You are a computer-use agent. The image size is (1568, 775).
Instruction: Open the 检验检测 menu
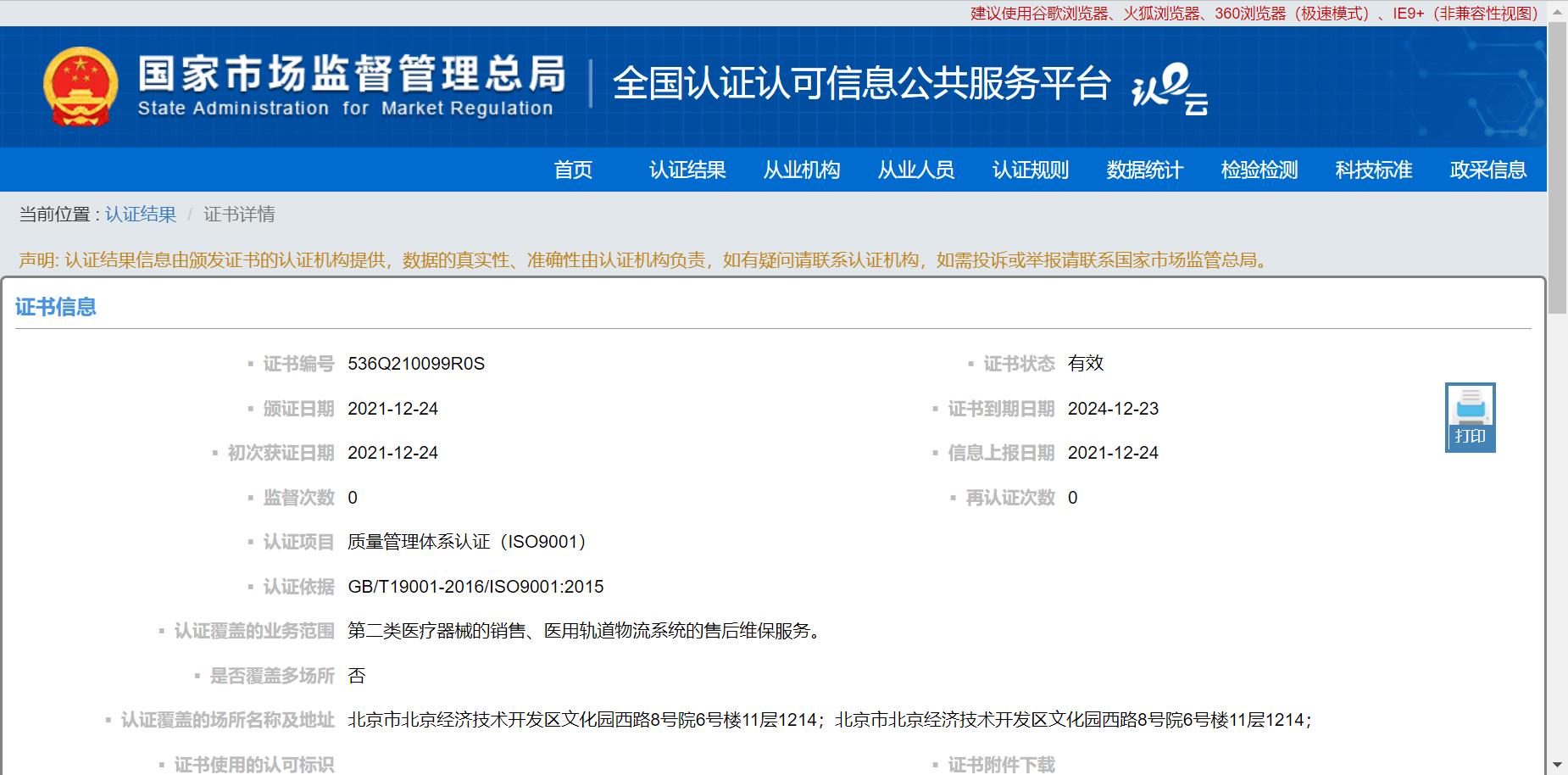coord(1259,170)
